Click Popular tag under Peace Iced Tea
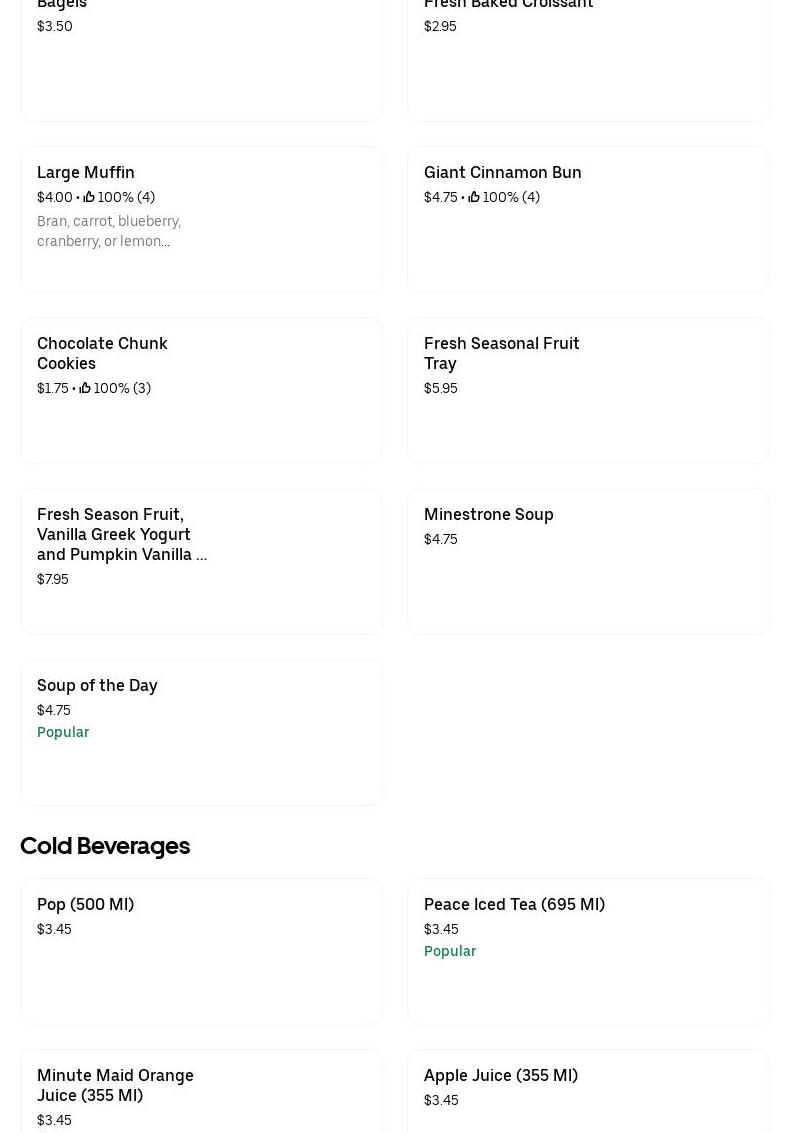This screenshot has height=1133, width=804. coord(450,952)
